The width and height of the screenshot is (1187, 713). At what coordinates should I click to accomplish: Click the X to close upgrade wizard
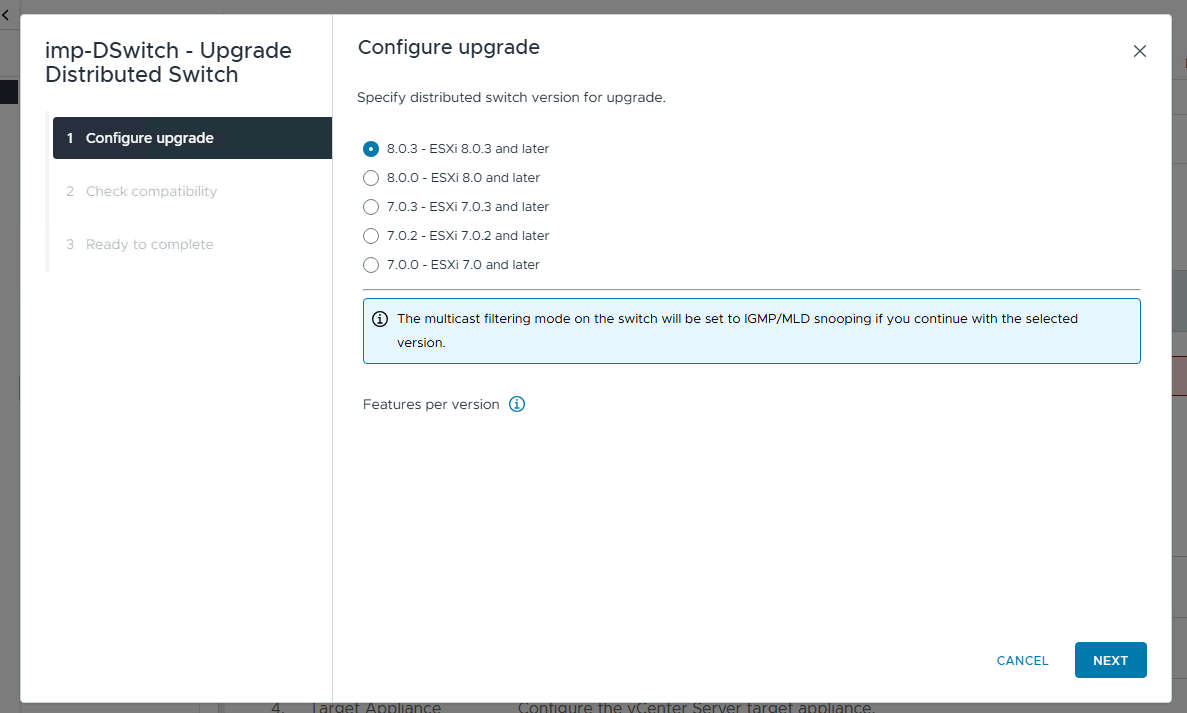coord(1139,50)
